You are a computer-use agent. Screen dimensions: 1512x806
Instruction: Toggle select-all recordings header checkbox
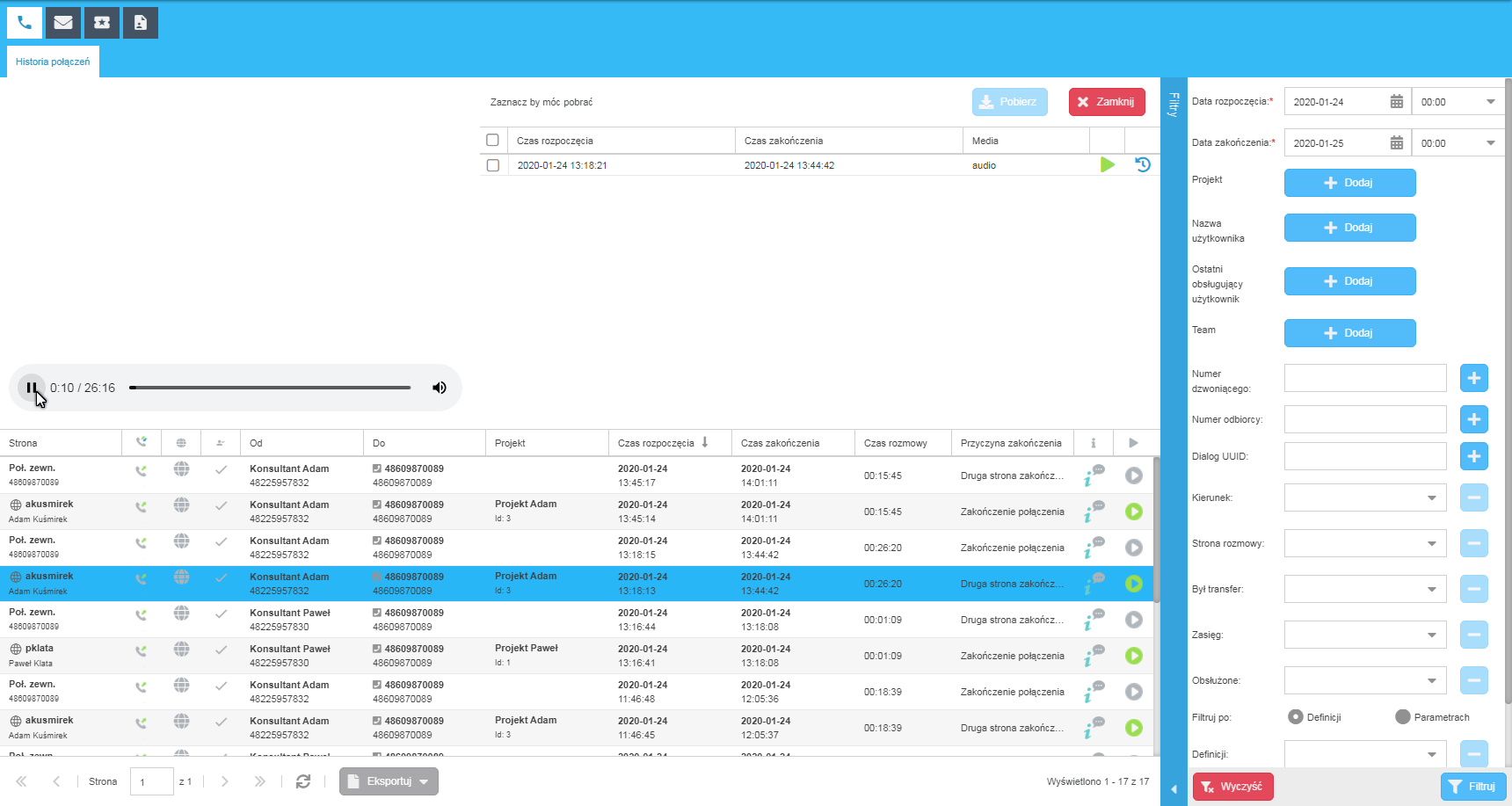click(x=492, y=141)
